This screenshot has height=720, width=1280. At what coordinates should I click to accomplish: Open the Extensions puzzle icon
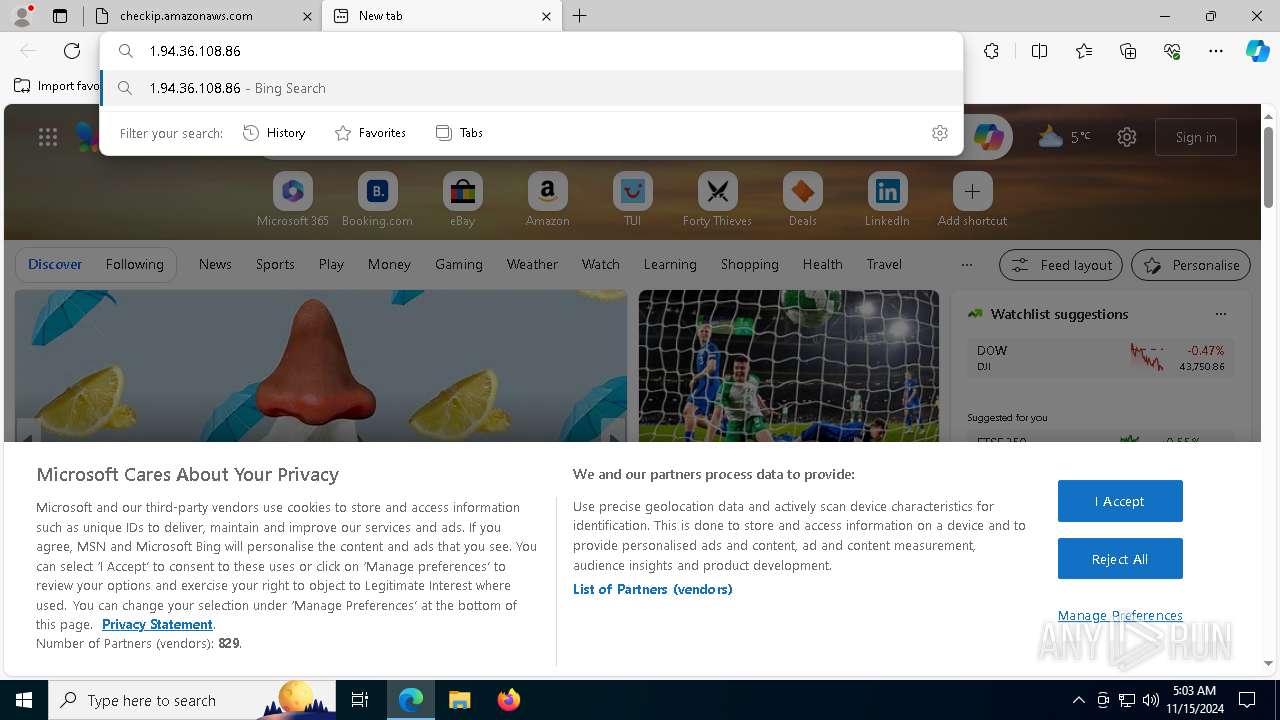click(x=991, y=51)
